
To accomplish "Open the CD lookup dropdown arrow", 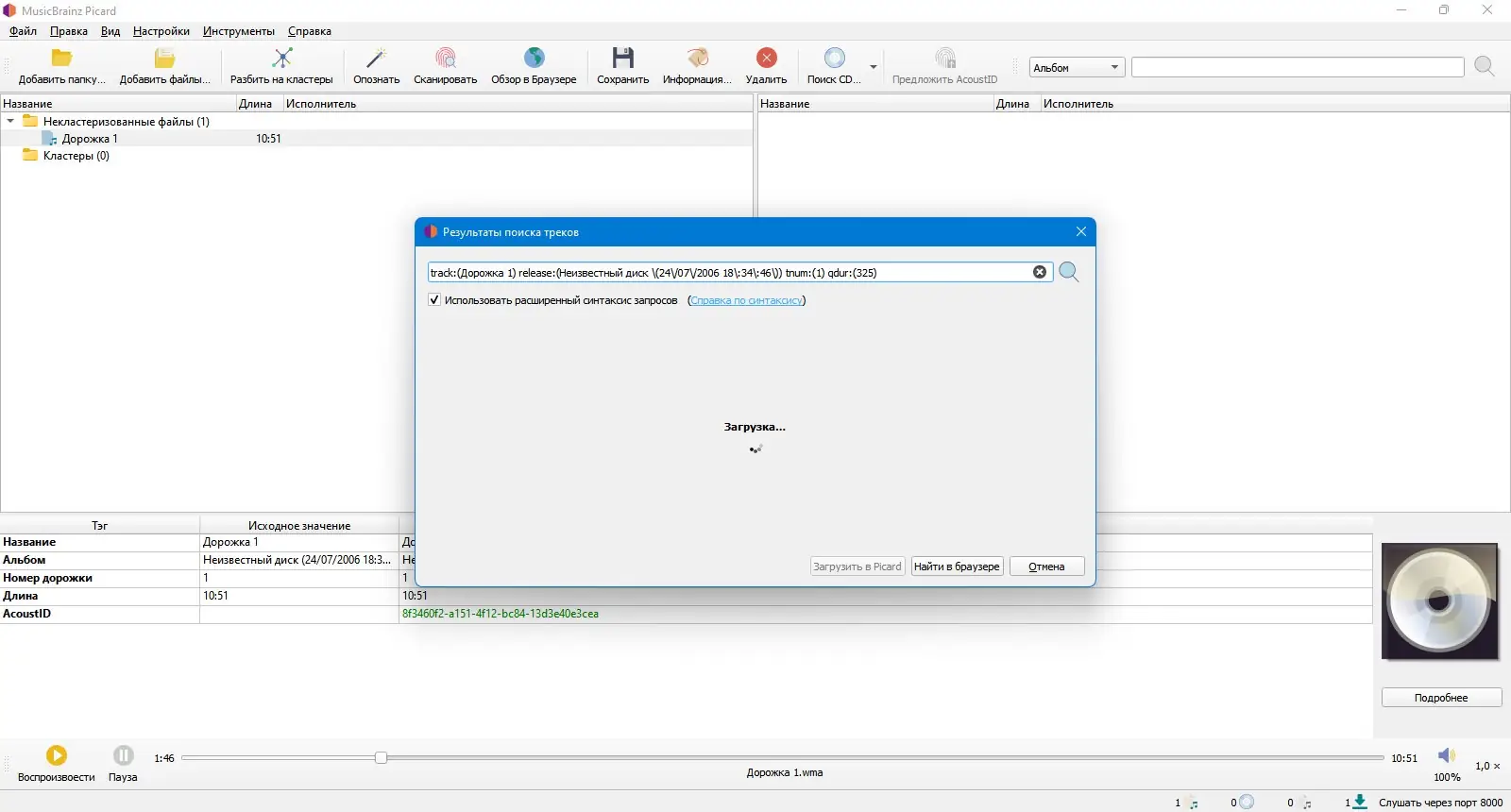I will coord(874,67).
